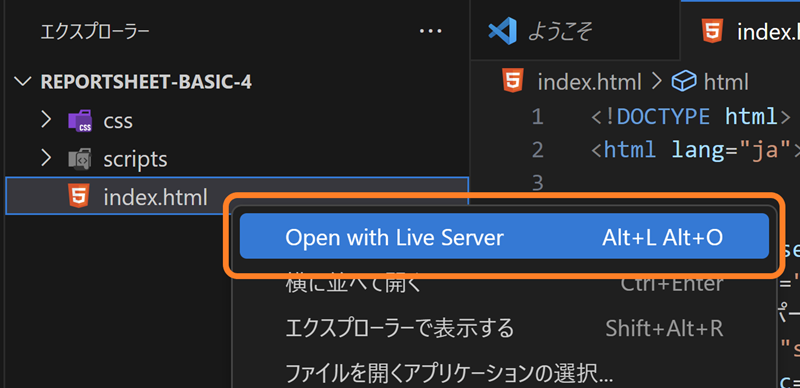This screenshot has height=388, width=800.
Task: Expand the scripts folder chevron
Action: coord(46,159)
